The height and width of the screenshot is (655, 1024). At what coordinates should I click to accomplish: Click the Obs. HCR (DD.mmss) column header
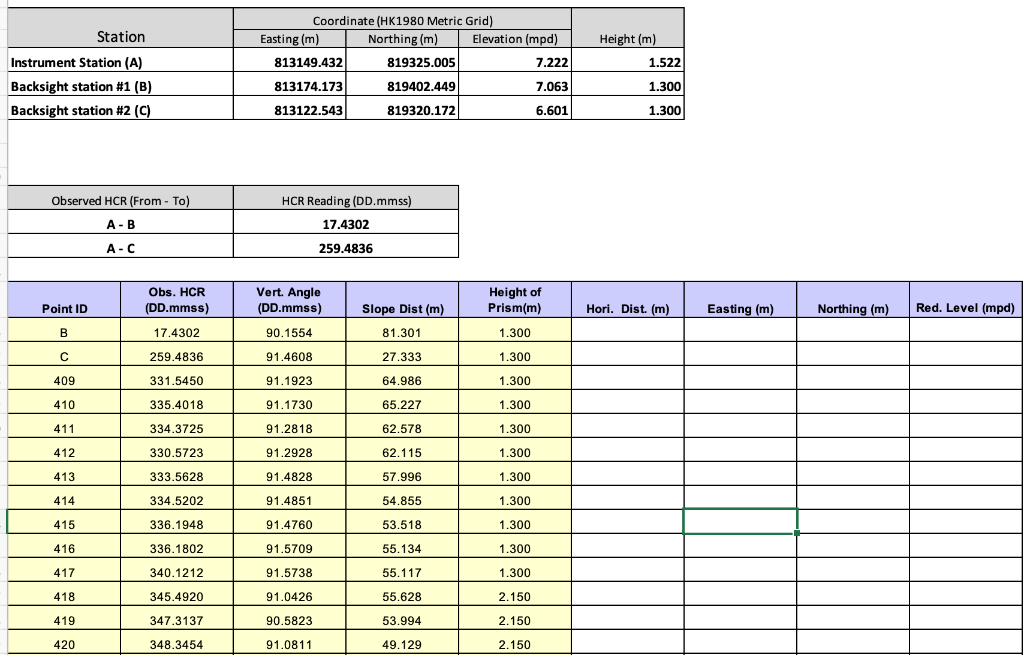click(x=176, y=300)
